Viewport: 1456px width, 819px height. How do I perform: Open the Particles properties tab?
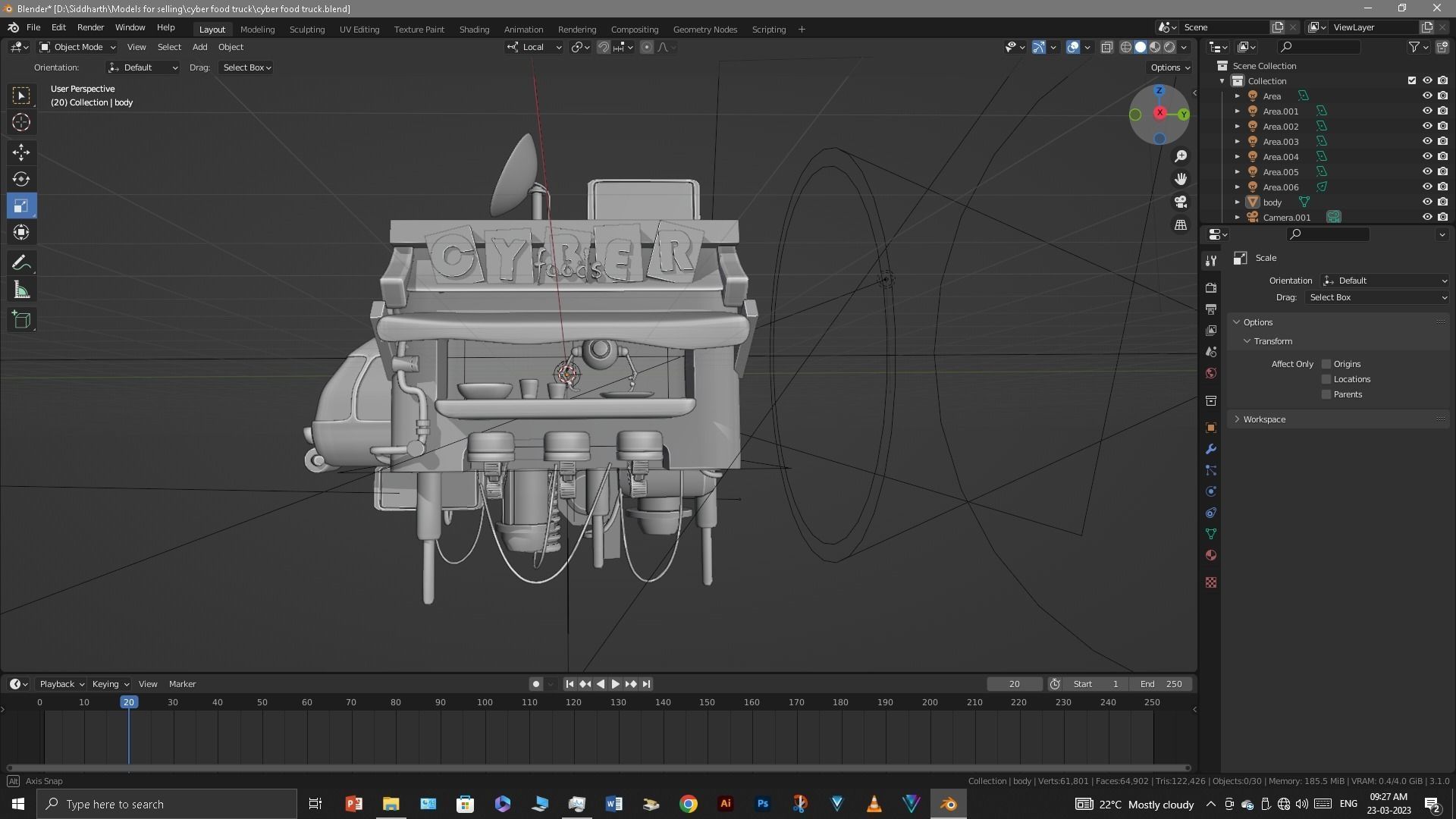1211,470
